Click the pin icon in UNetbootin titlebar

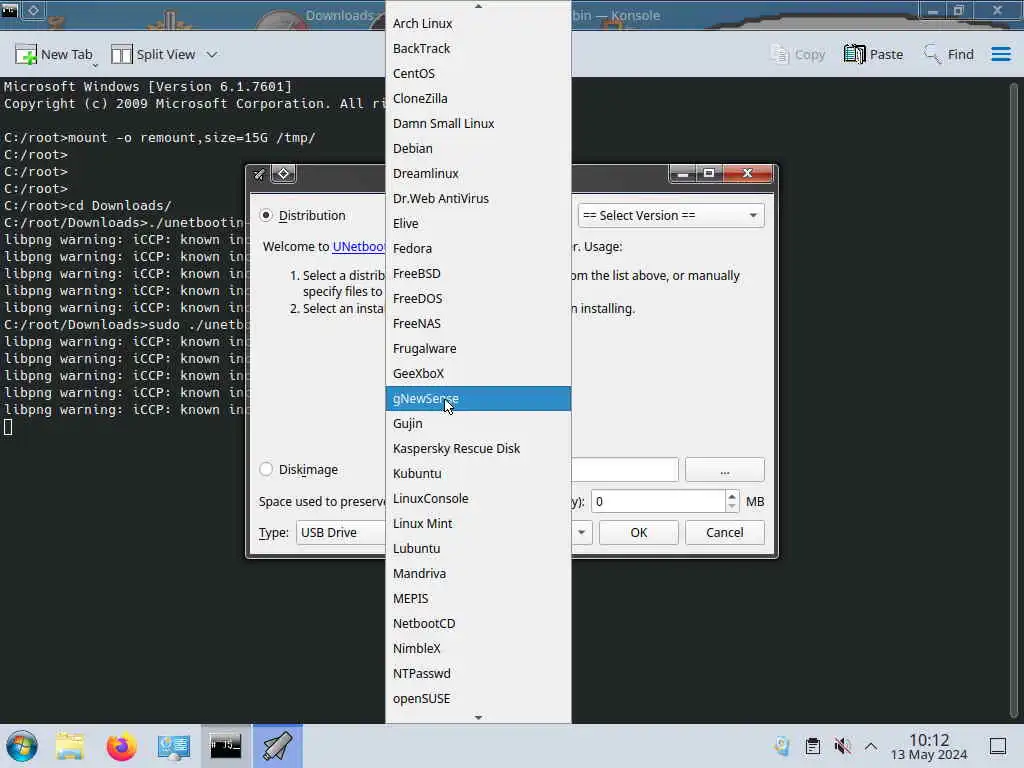tap(259, 174)
